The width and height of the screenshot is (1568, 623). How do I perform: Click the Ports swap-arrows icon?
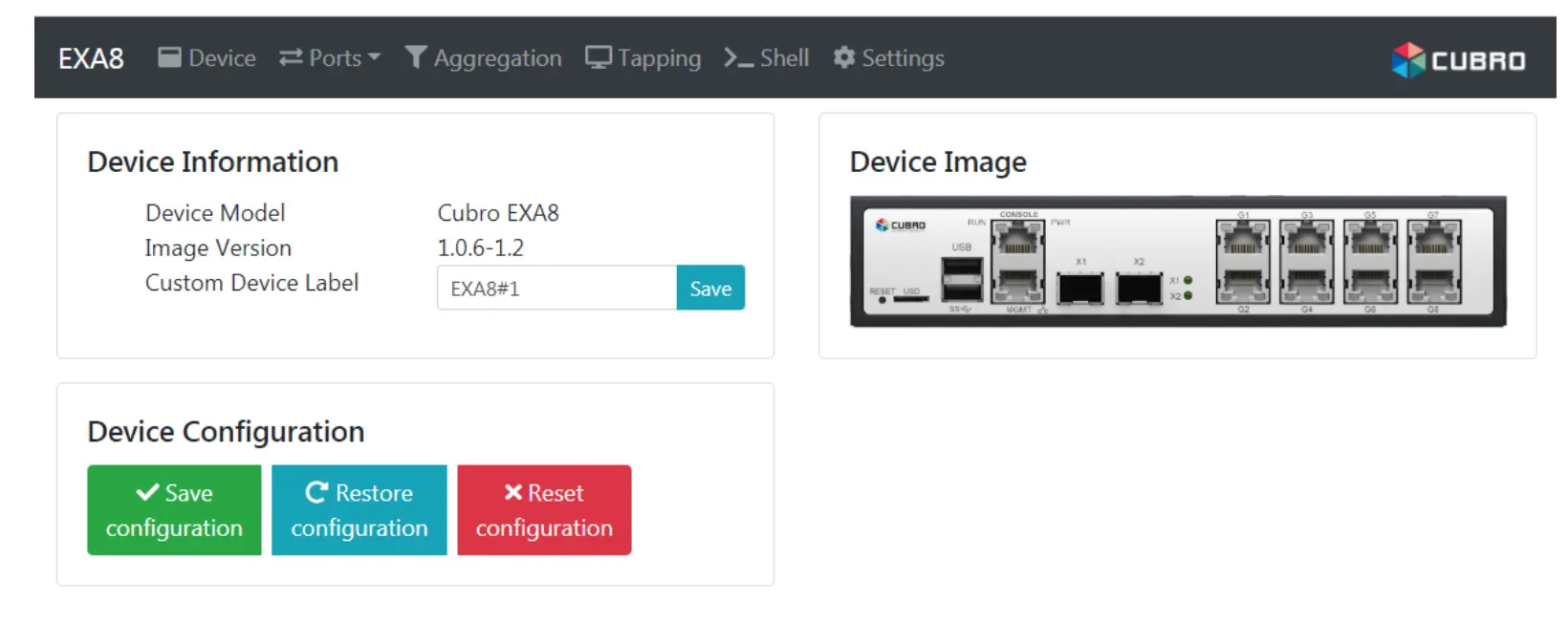pos(291,58)
